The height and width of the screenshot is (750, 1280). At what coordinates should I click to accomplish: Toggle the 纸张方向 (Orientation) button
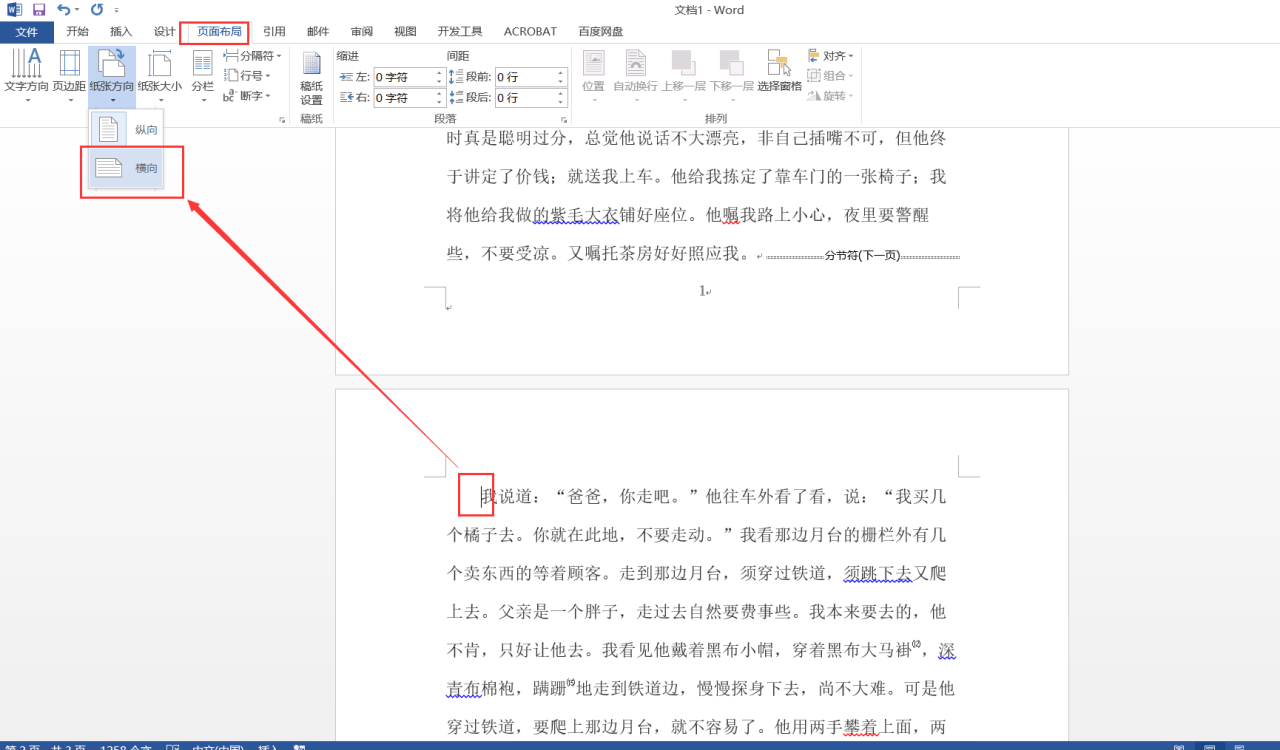pos(112,76)
